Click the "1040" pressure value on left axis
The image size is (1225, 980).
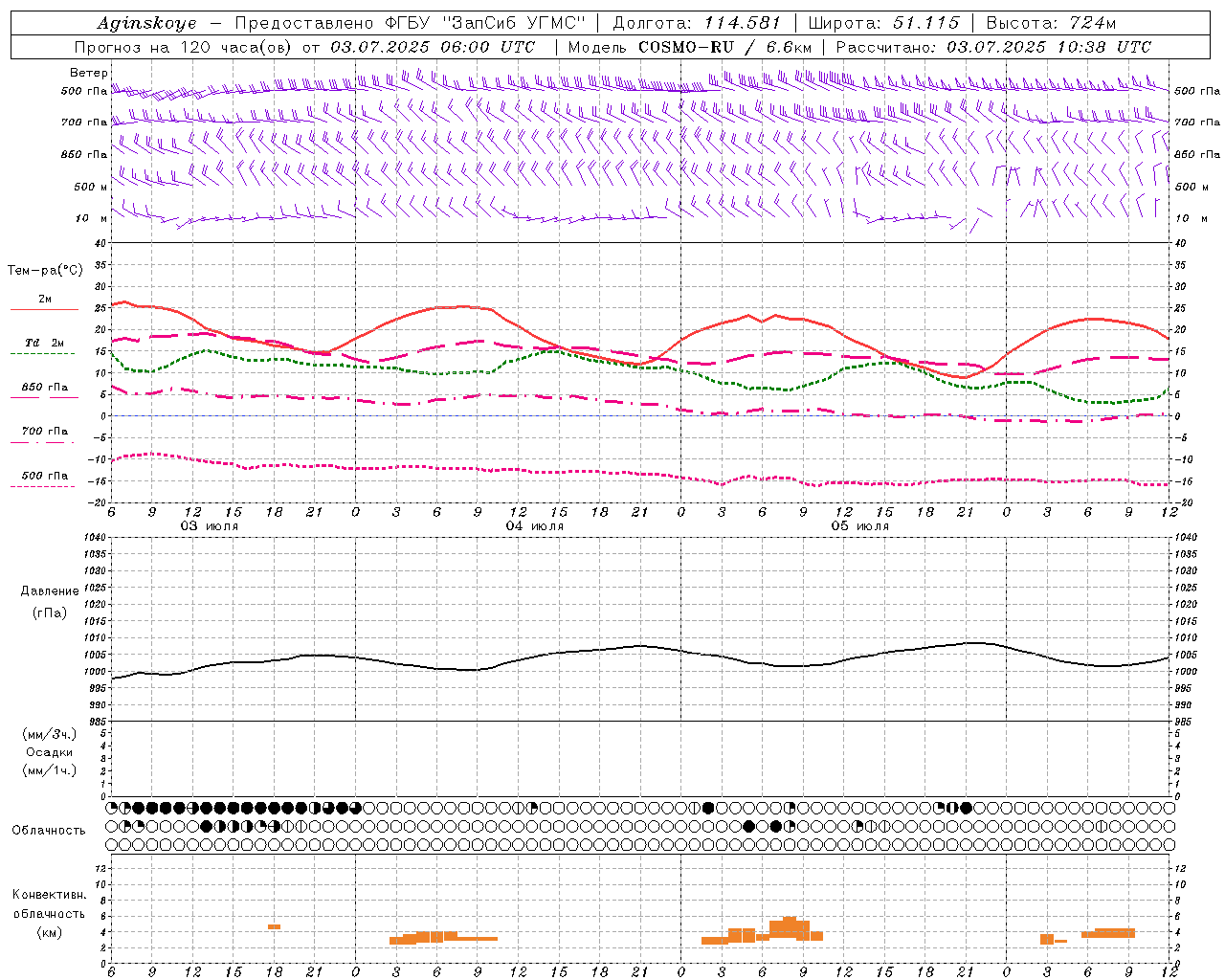point(94,538)
